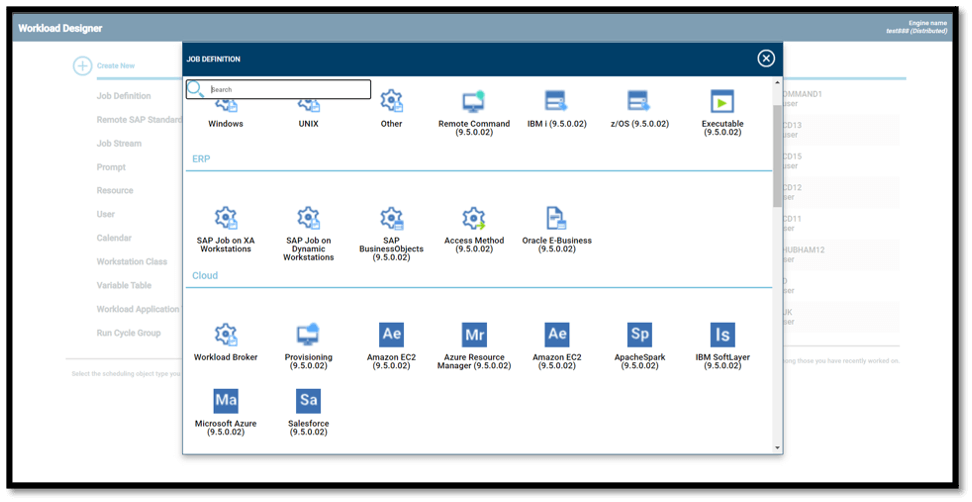The height and width of the screenshot is (502, 972).
Task: Open the SAP BusinessObjects (9.5.0.02) icon
Action: pyautogui.click(x=391, y=218)
